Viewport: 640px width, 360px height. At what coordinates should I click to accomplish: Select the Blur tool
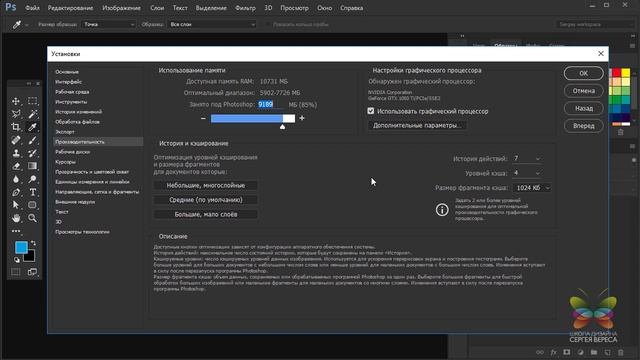(16, 179)
